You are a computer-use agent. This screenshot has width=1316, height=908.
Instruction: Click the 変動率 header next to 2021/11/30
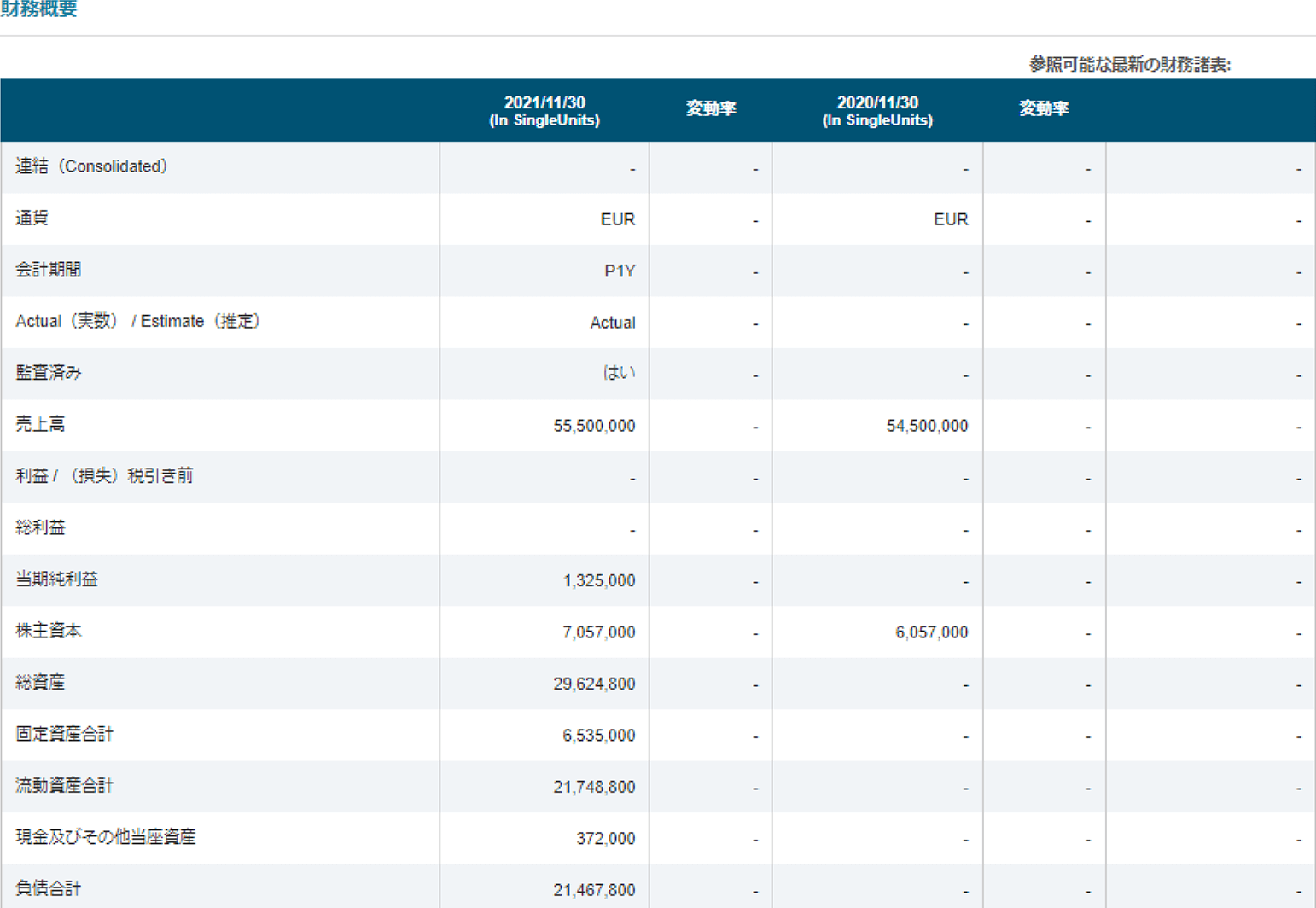(x=710, y=109)
